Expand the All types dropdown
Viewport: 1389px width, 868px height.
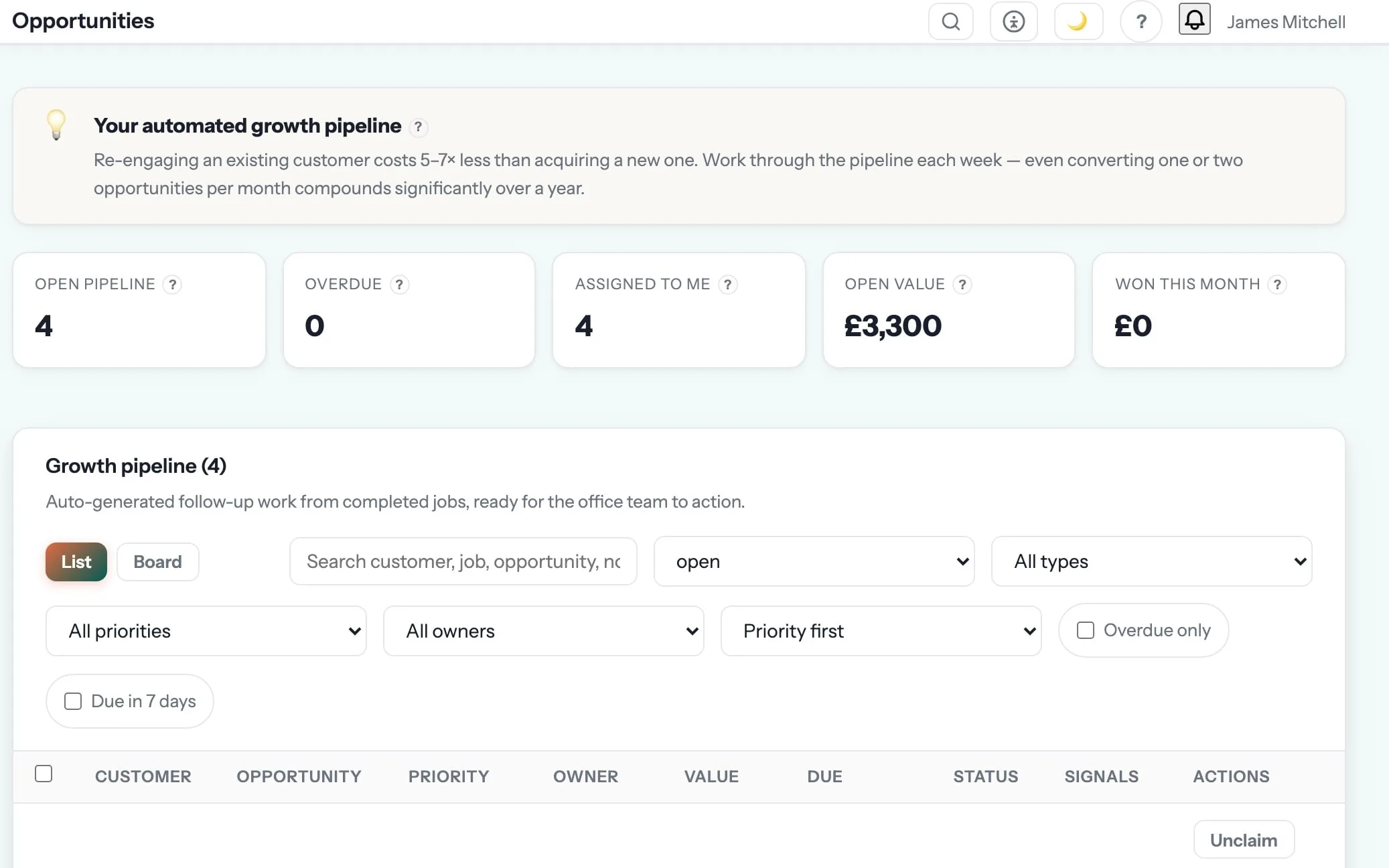[1151, 561]
